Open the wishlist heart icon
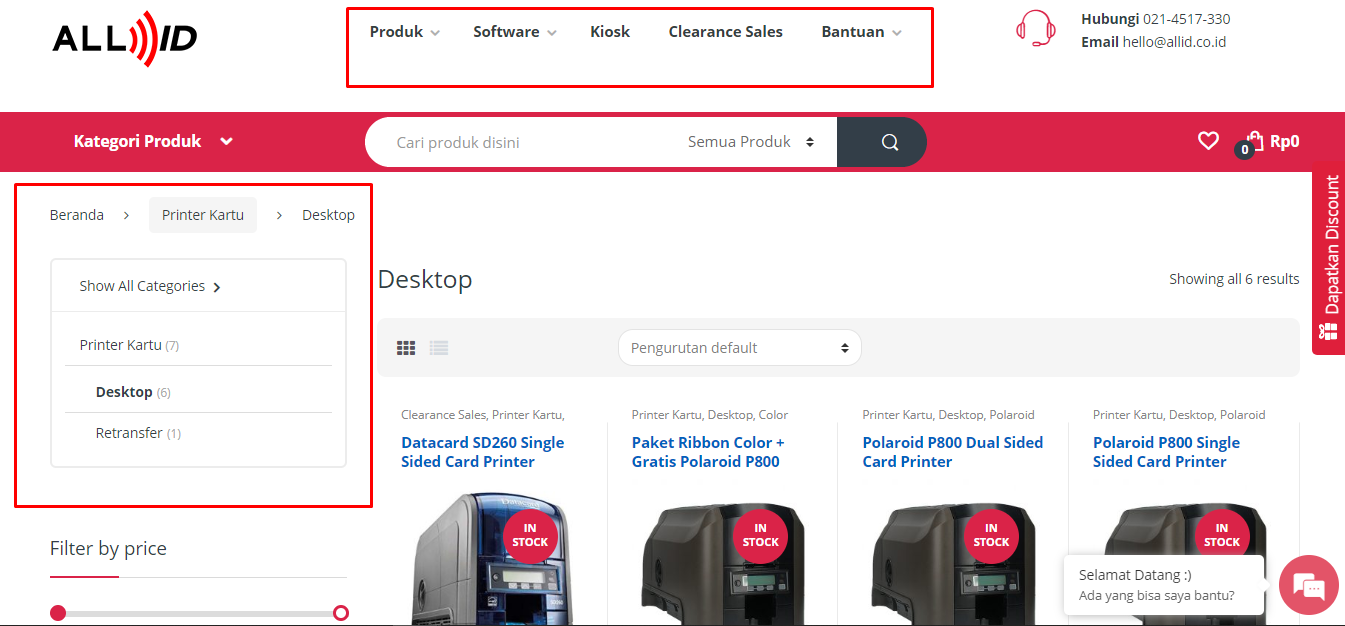This screenshot has height=626, width=1345. click(x=1208, y=141)
